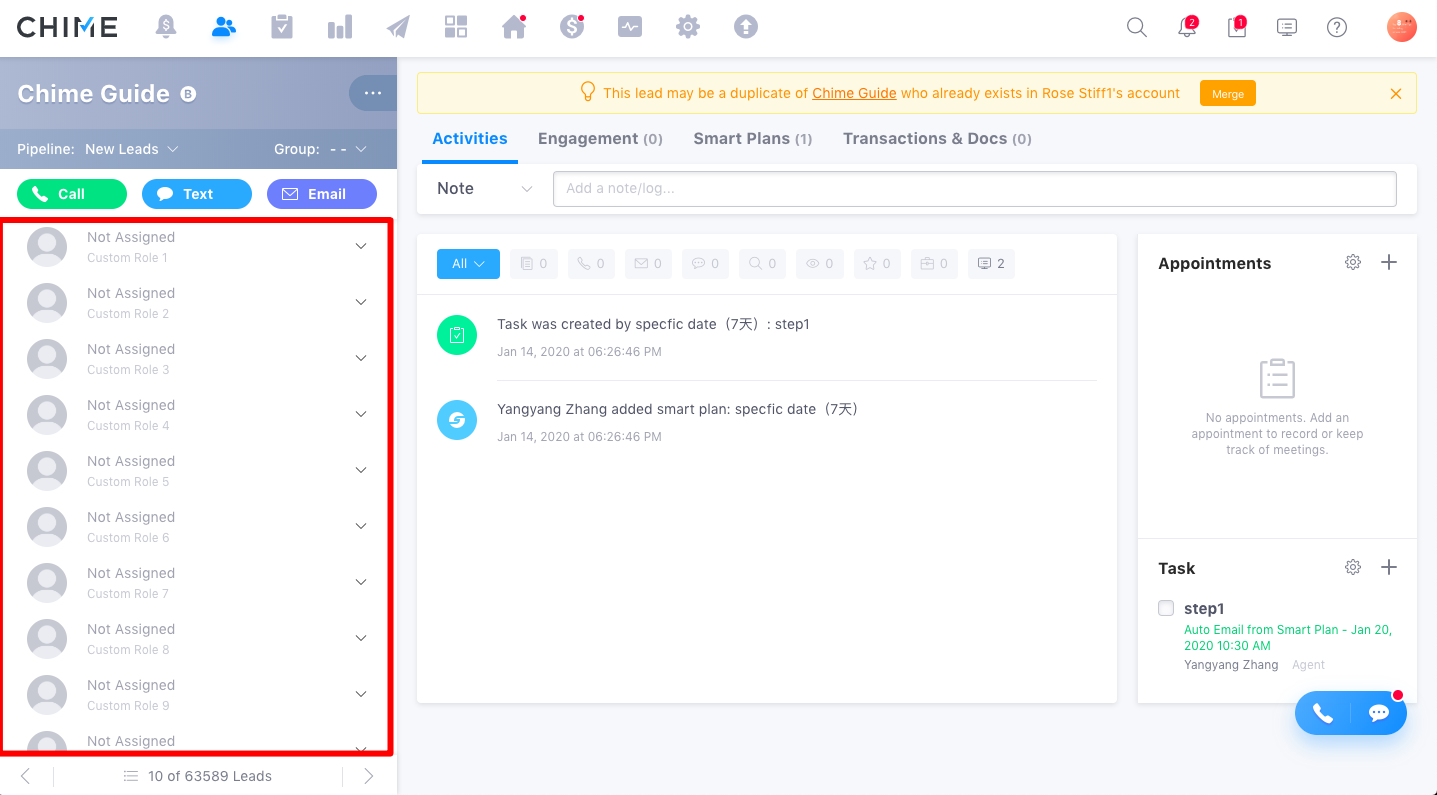
Task: Switch to the Activities tab
Action: click(470, 139)
